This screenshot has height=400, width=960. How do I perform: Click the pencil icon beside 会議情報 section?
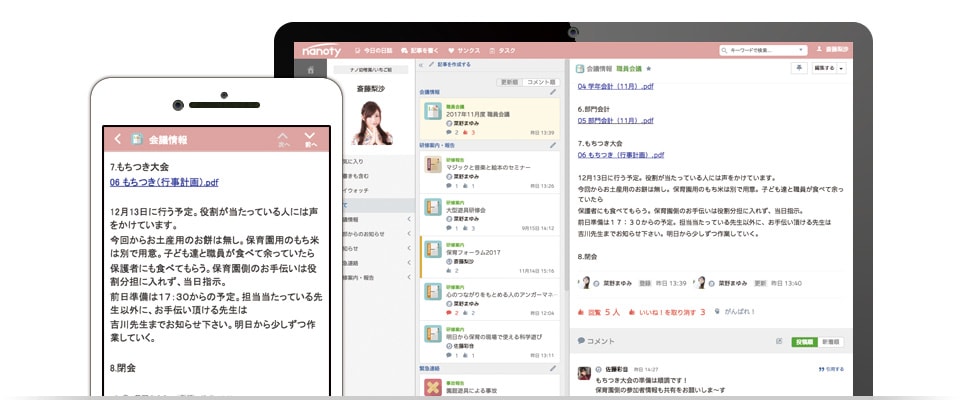tap(553, 92)
